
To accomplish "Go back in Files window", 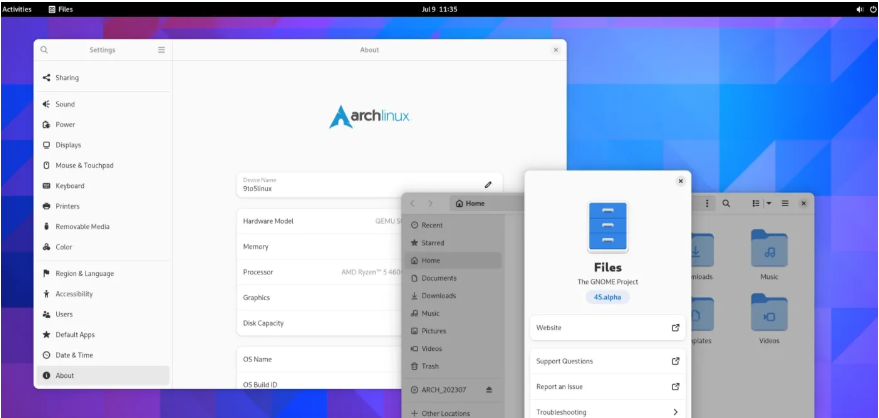I will pyautogui.click(x=413, y=203).
